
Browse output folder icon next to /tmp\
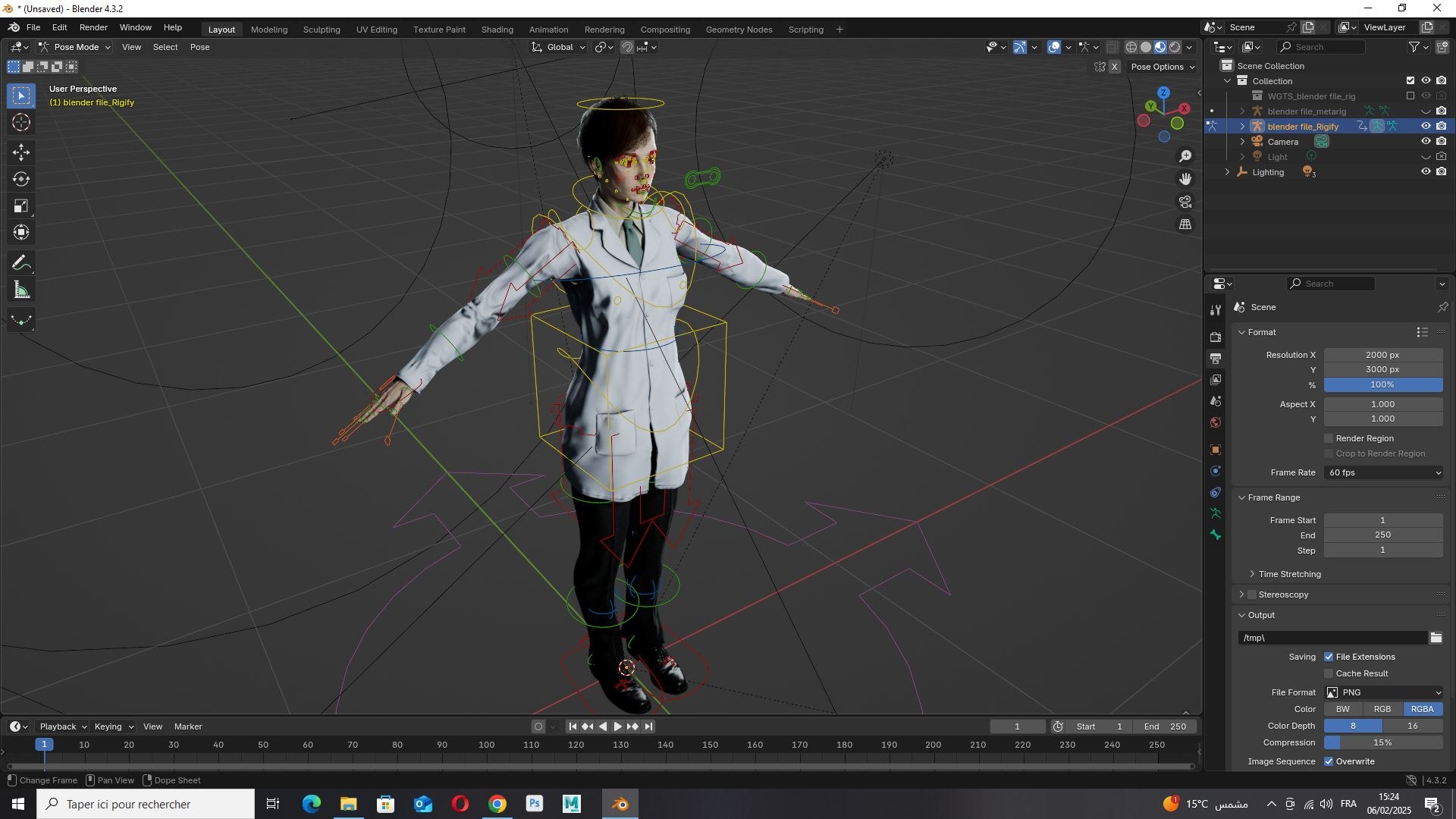click(1436, 638)
